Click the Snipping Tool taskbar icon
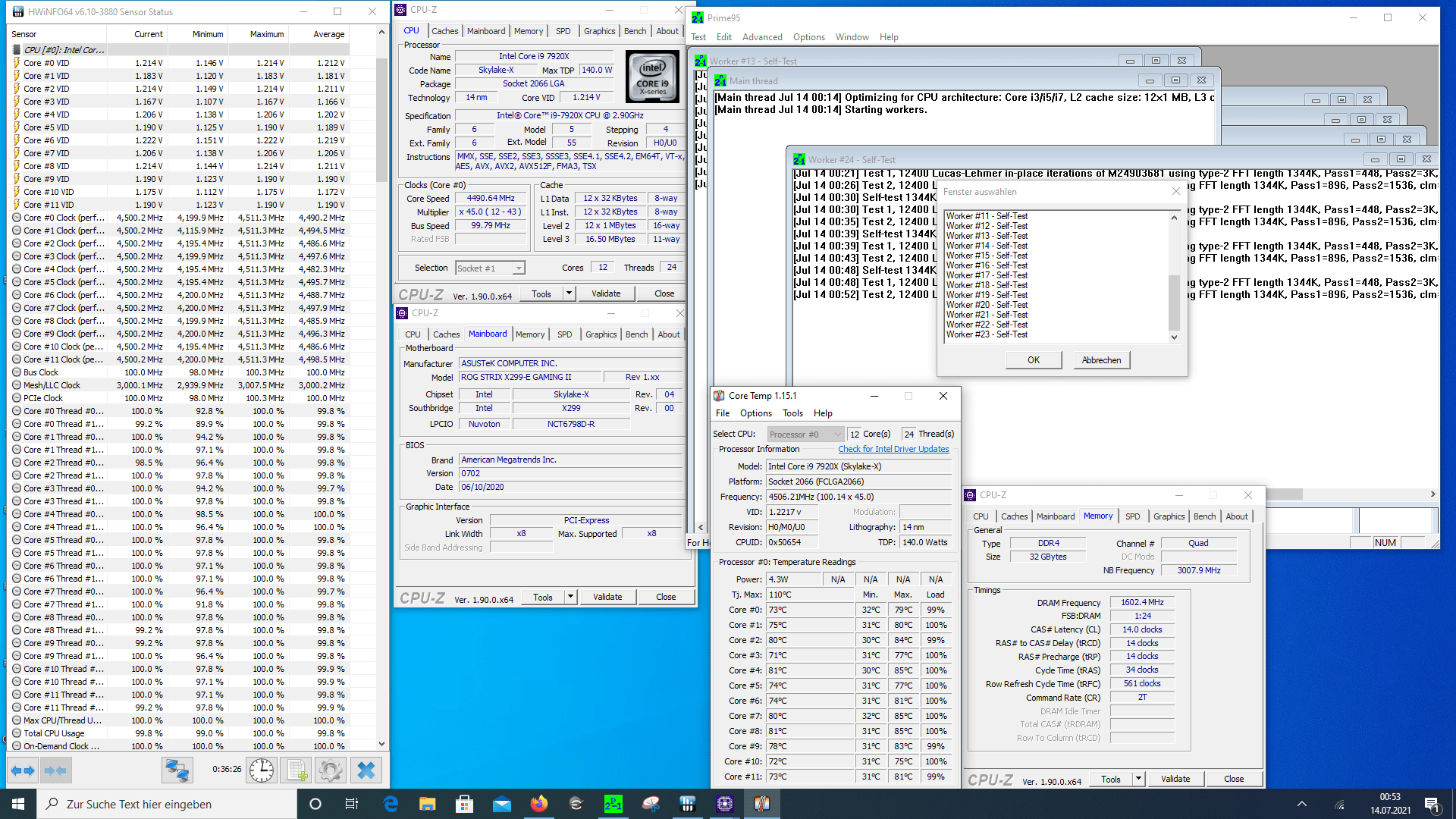Viewport: 1456px width, 819px height. pos(651,804)
